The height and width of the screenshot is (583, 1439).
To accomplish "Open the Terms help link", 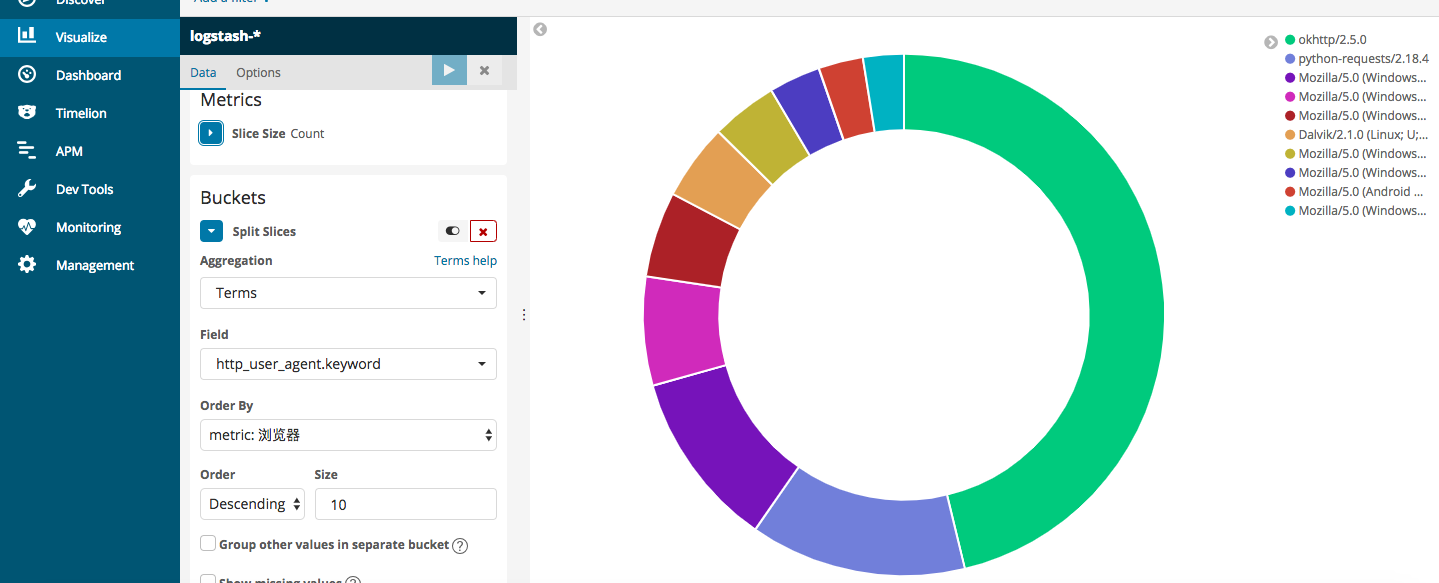I will click(x=465, y=260).
